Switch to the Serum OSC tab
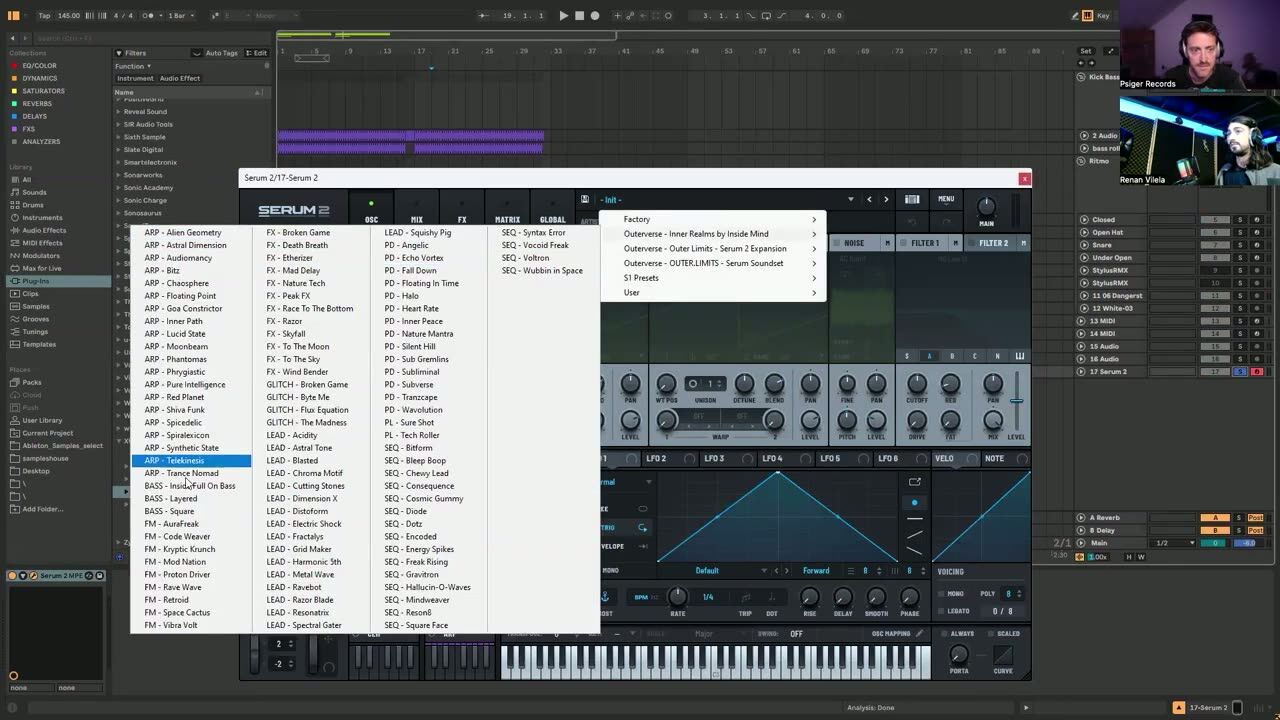1280x720 pixels. [371, 211]
